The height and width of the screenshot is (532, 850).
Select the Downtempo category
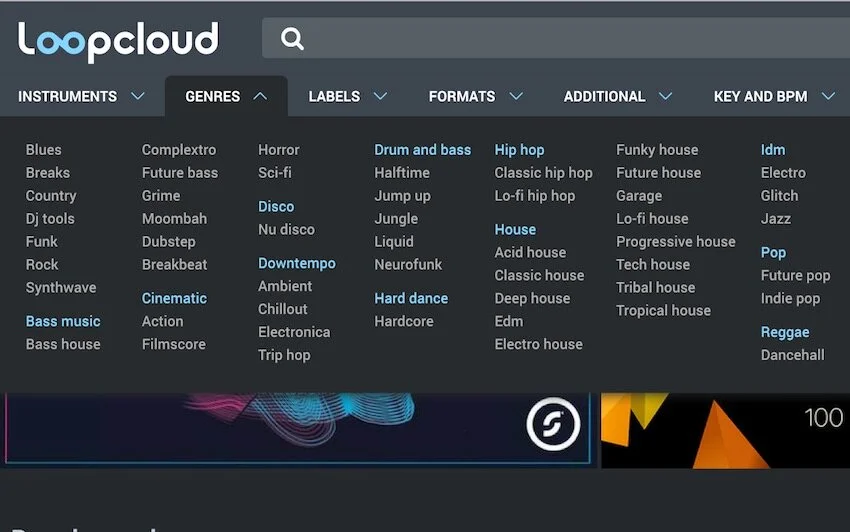[x=297, y=264]
